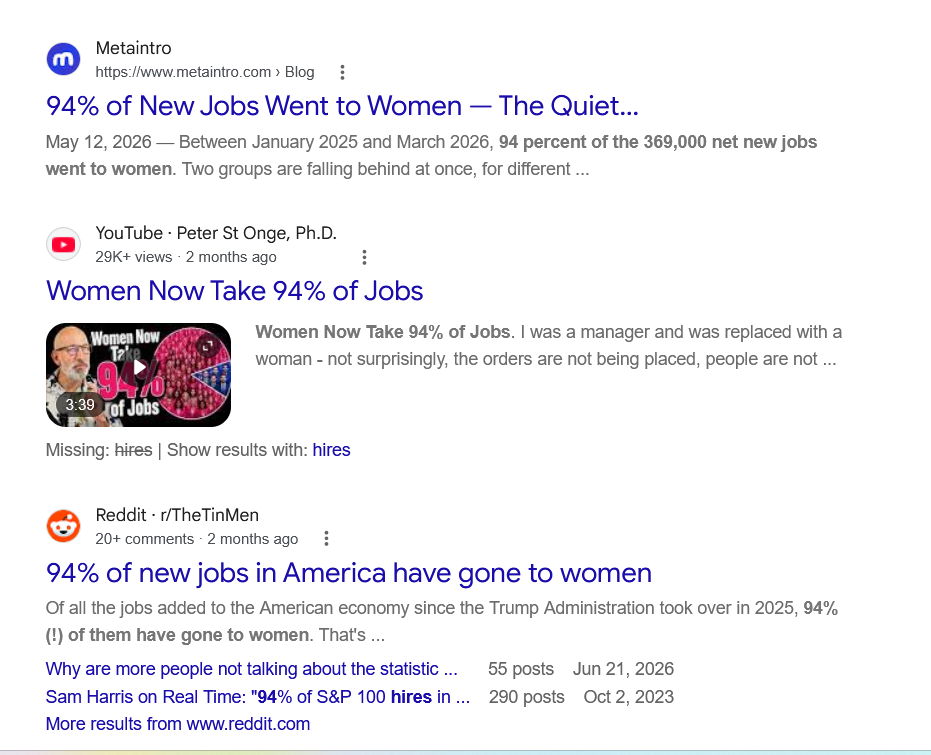Open the three-dot menu beside the Metaintro URL
This screenshot has height=755, width=931.
(342, 72)
